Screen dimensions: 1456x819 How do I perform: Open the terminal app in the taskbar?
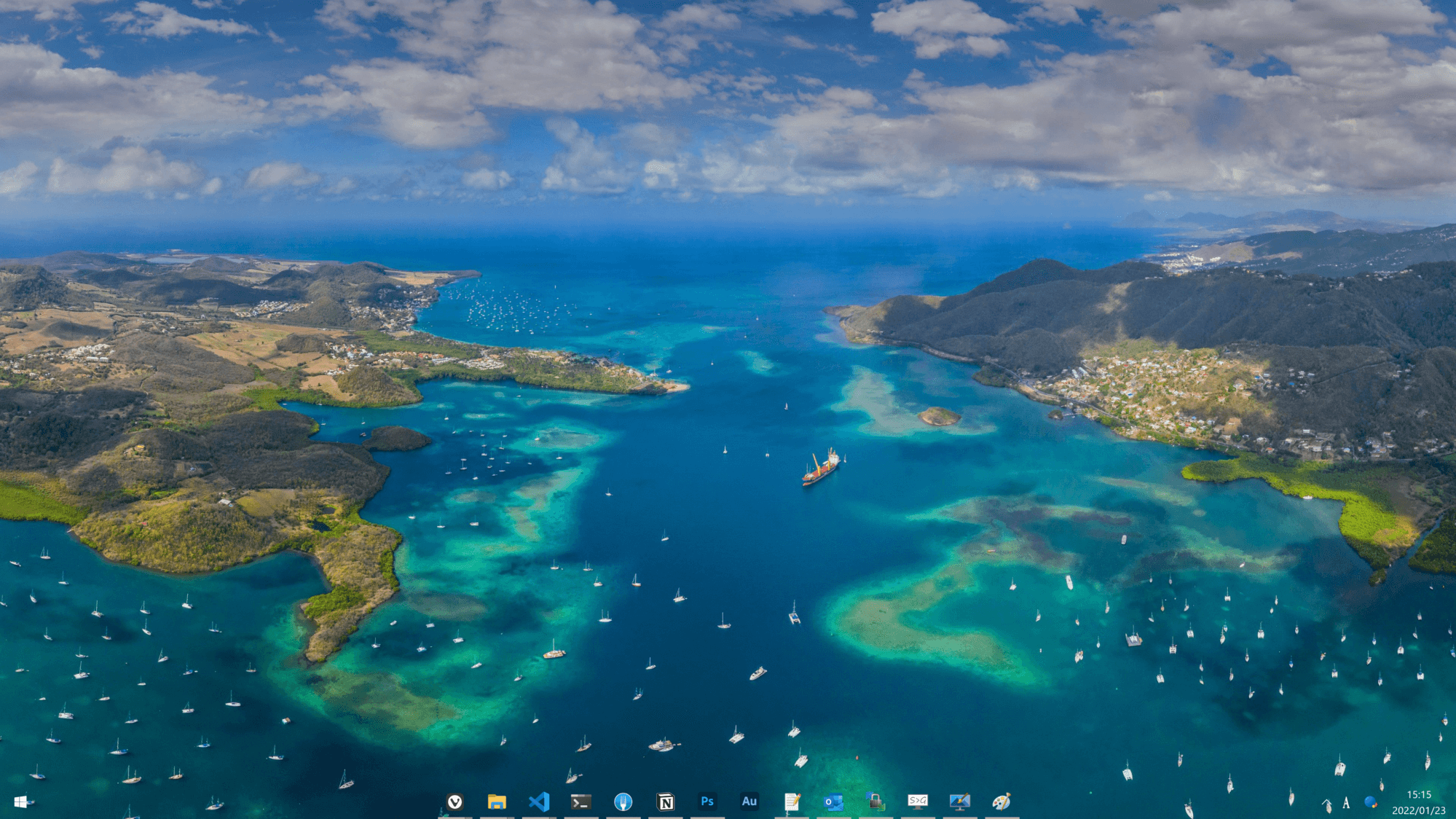coord(581,802)
